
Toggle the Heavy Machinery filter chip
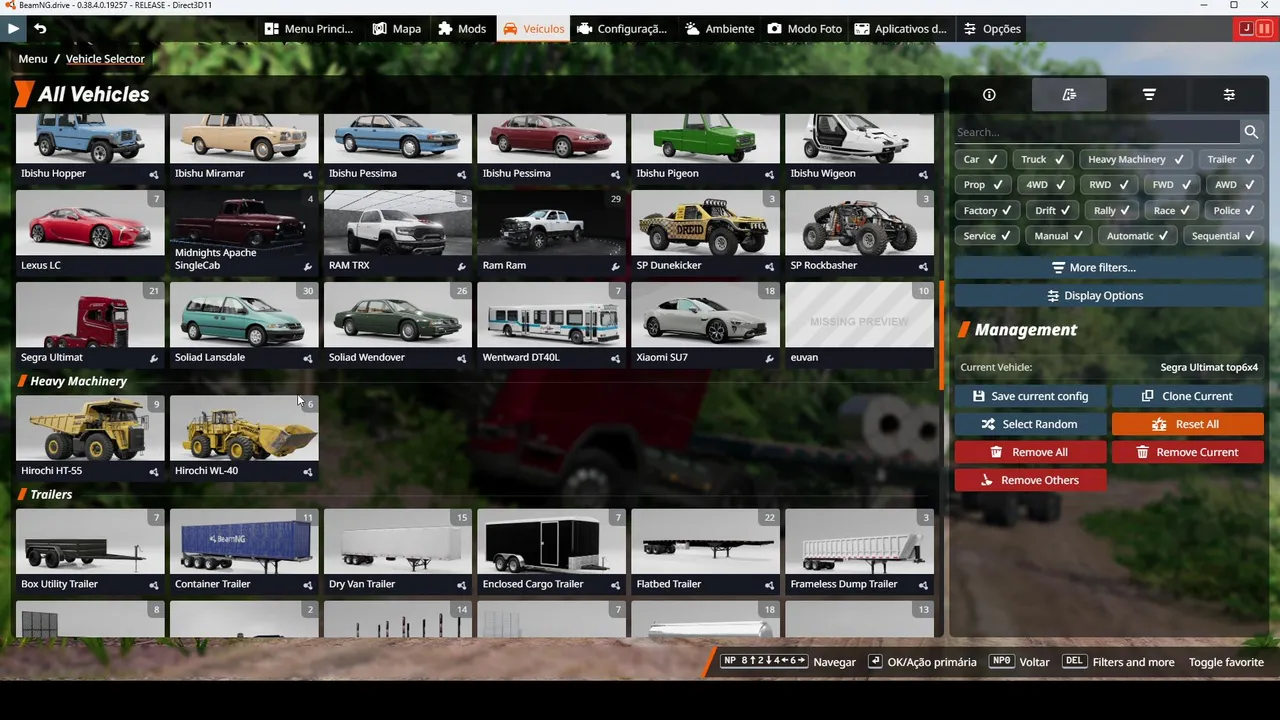(x=1136, y=159)
